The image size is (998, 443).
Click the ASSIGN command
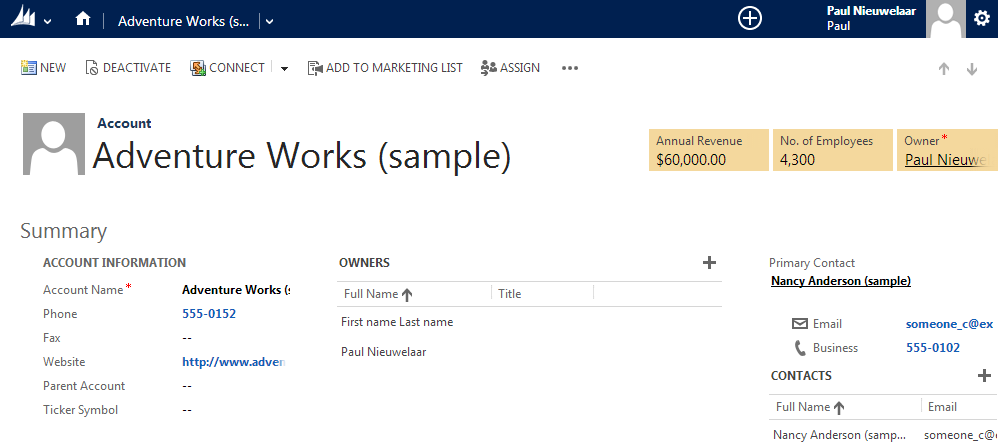pyautogui.click(x=510, y=68)
